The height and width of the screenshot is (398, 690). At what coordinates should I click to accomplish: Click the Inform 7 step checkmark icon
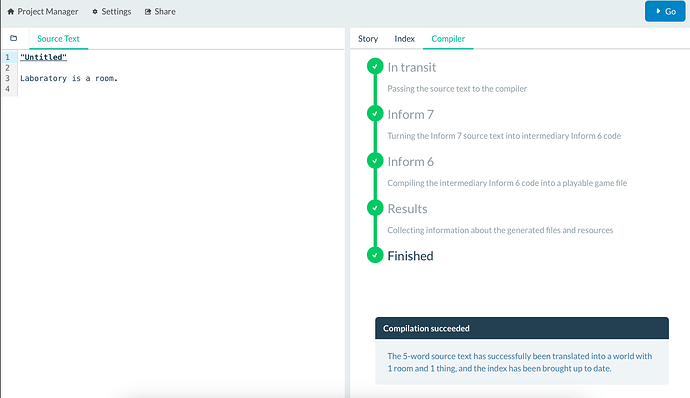pos(375,114)
